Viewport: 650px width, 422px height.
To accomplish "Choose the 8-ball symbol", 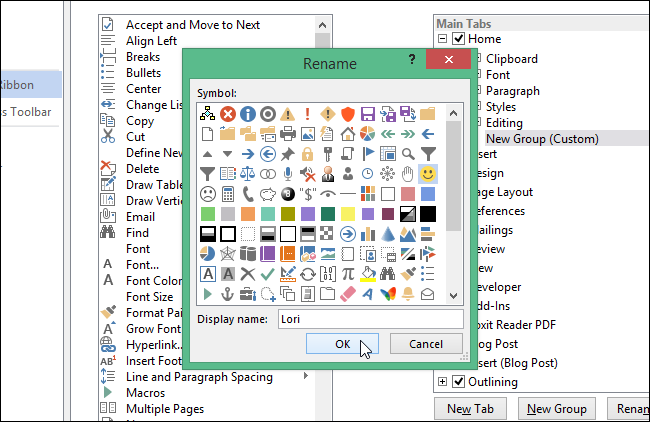I will (288, 194).
